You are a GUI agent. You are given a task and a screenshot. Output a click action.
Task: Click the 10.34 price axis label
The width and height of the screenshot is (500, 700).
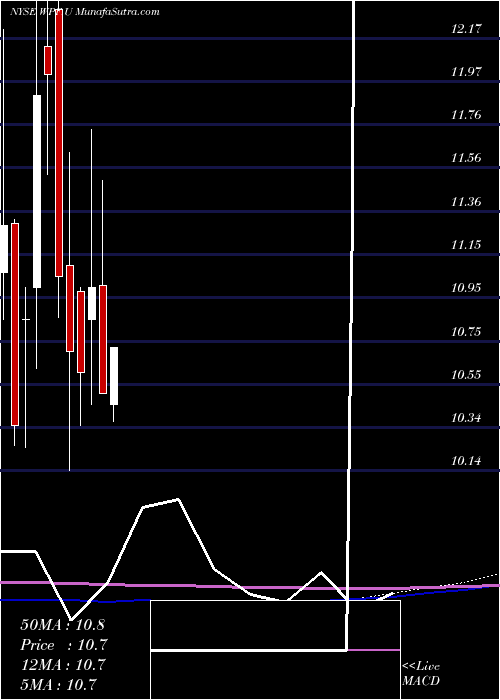[x=467, y=418]
